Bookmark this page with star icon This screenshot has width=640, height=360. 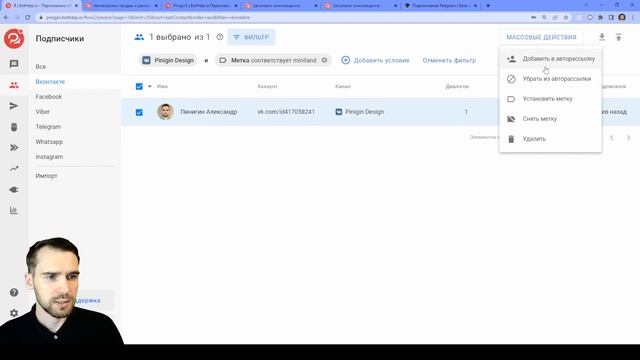566,18
